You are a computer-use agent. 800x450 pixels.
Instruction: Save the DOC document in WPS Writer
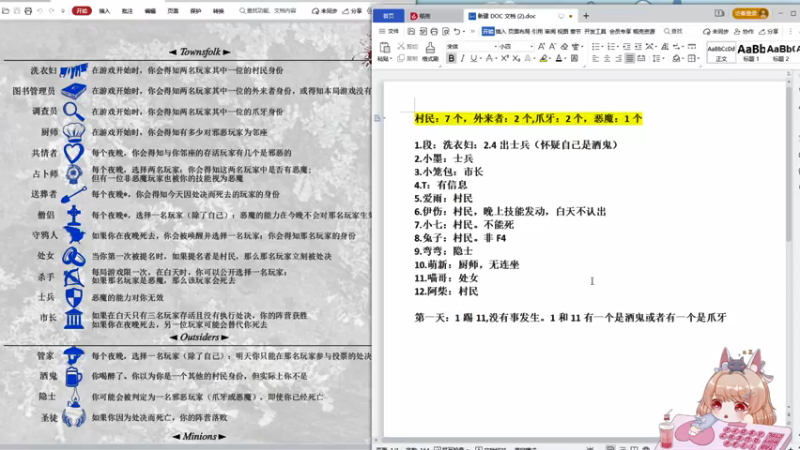(411, 32)
